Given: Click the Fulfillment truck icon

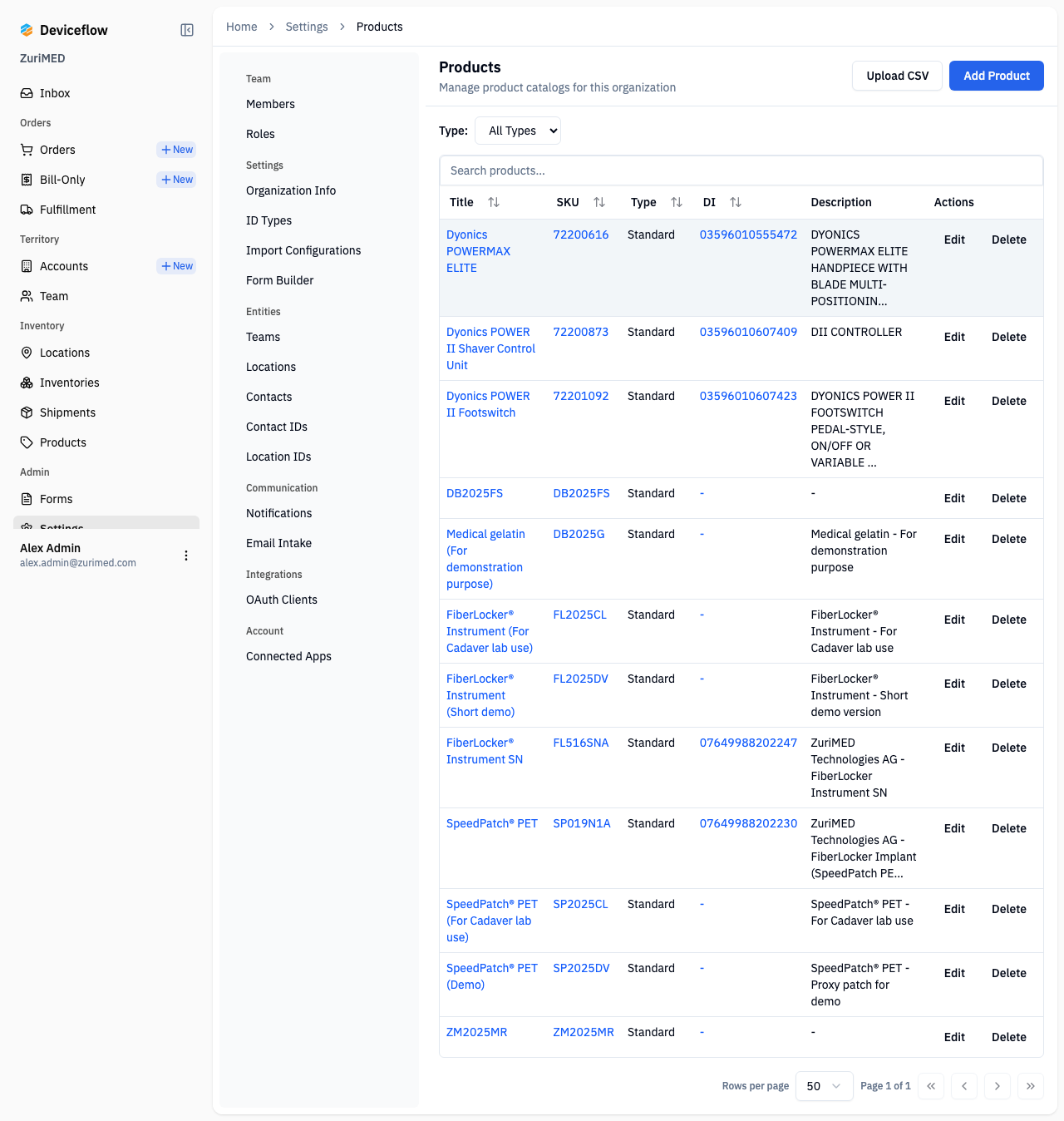Looking at the screenshot, I should pos(27,210).
